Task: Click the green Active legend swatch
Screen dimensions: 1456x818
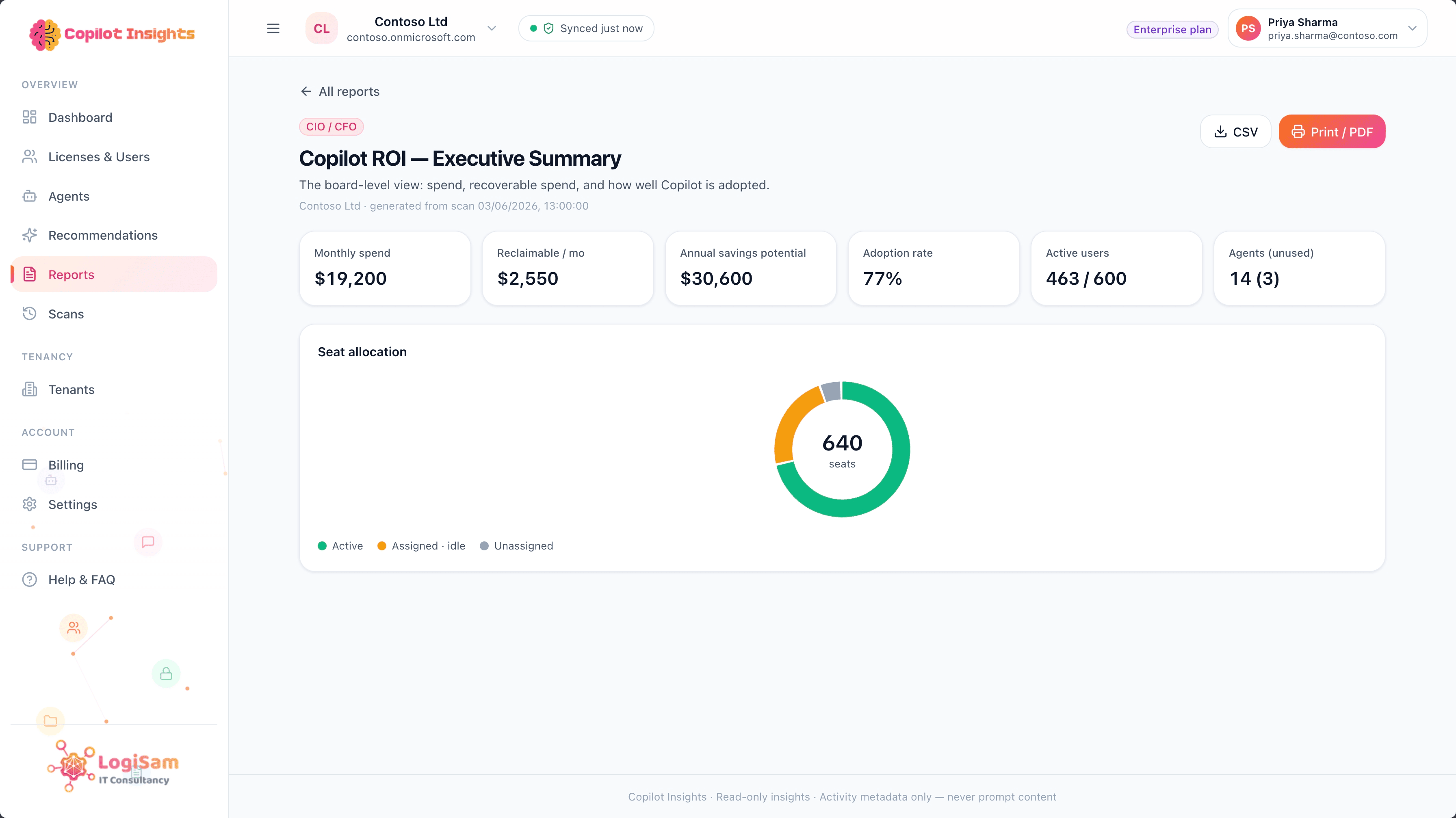Action: tap(322, 546)
